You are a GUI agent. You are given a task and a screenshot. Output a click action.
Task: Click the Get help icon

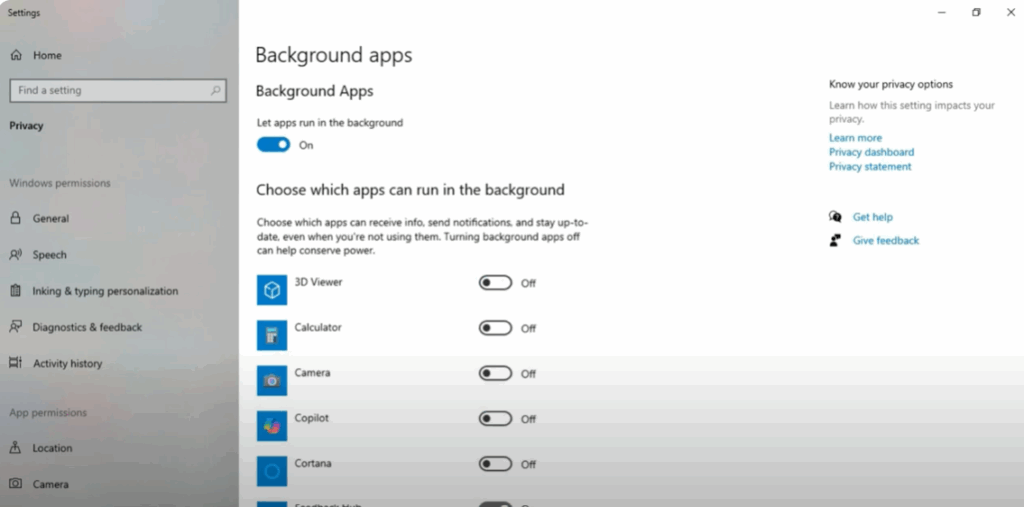tap(835, 216)
